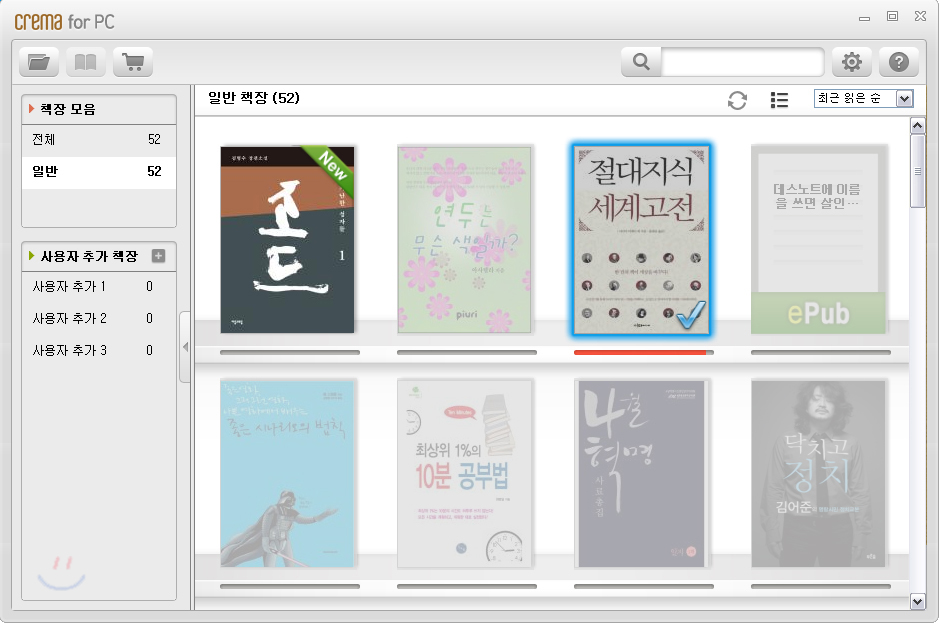
Task: Click the refresh sync icon
Action: (737, 100)
